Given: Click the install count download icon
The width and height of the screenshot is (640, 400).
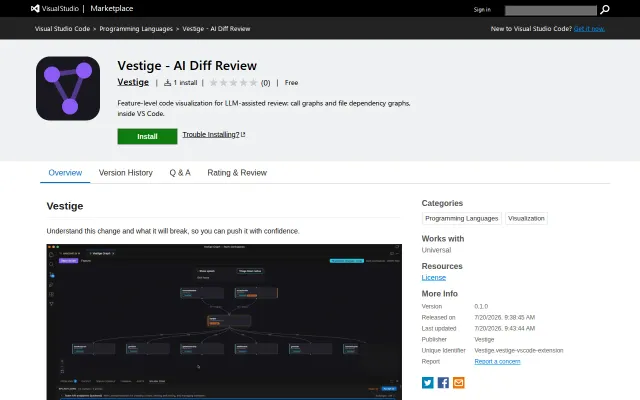Looking at the screenshot, I should (x=167, y=83).
